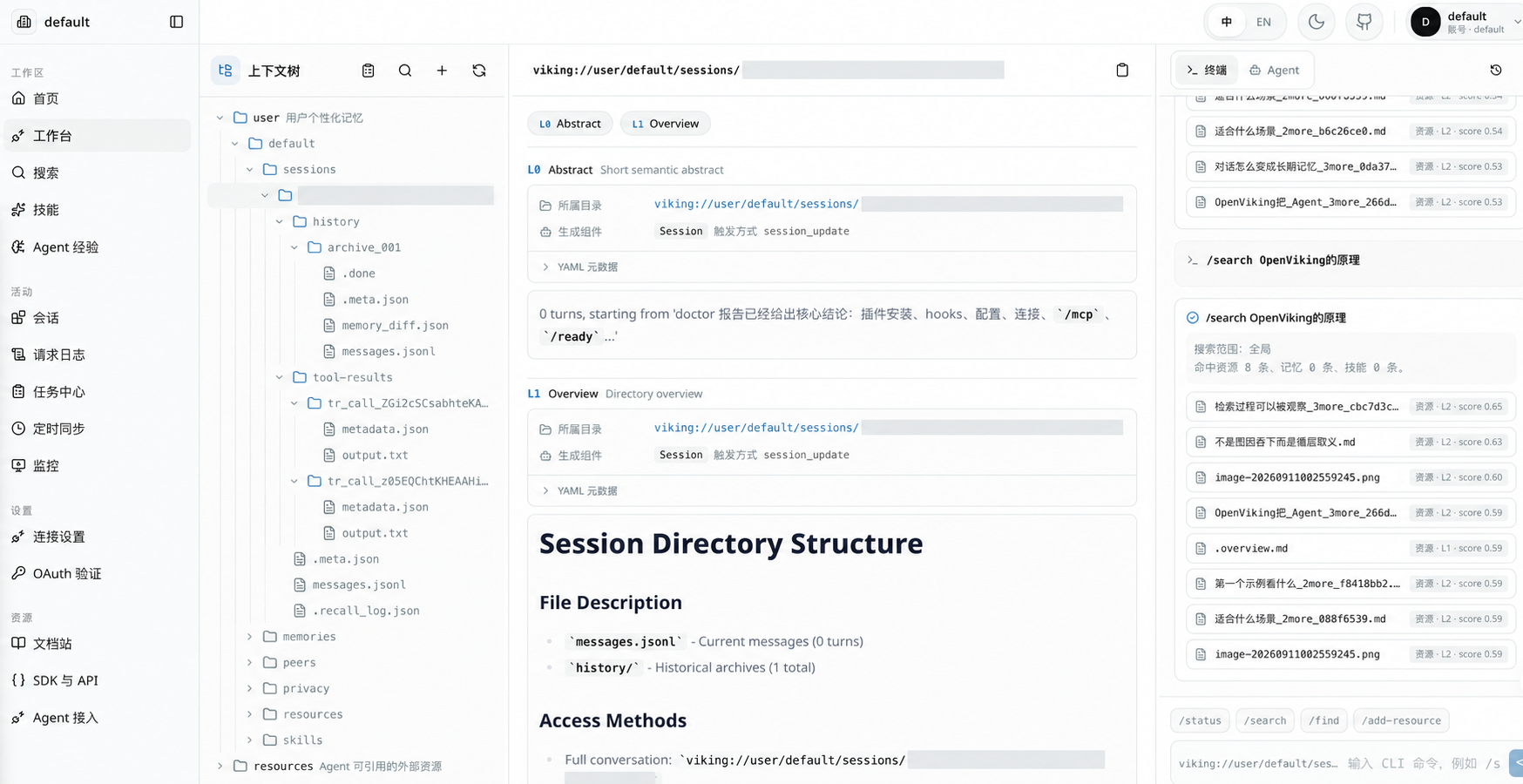The height and width of the screenshot is (784, 1523).
Task: Expand YAML 元数据 under L0 Abstract
Action: point(579,267)
